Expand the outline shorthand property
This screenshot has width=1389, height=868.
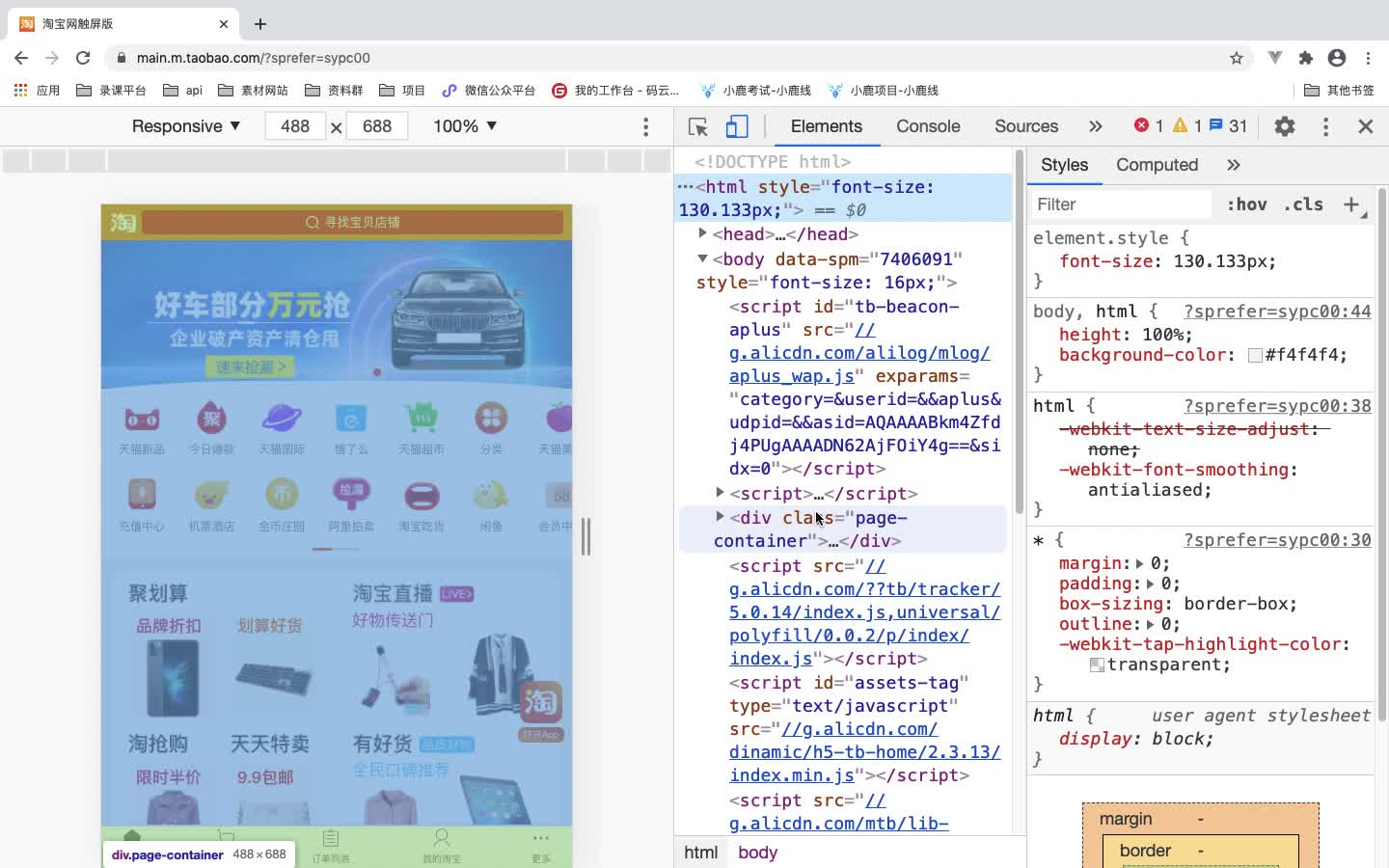pos(1150,624)
